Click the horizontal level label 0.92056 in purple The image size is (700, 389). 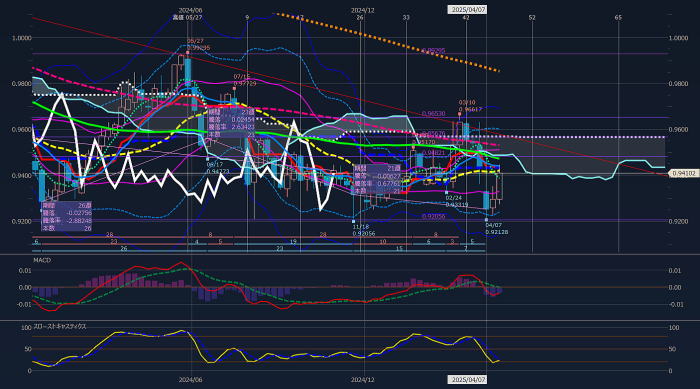pos(433,217)
